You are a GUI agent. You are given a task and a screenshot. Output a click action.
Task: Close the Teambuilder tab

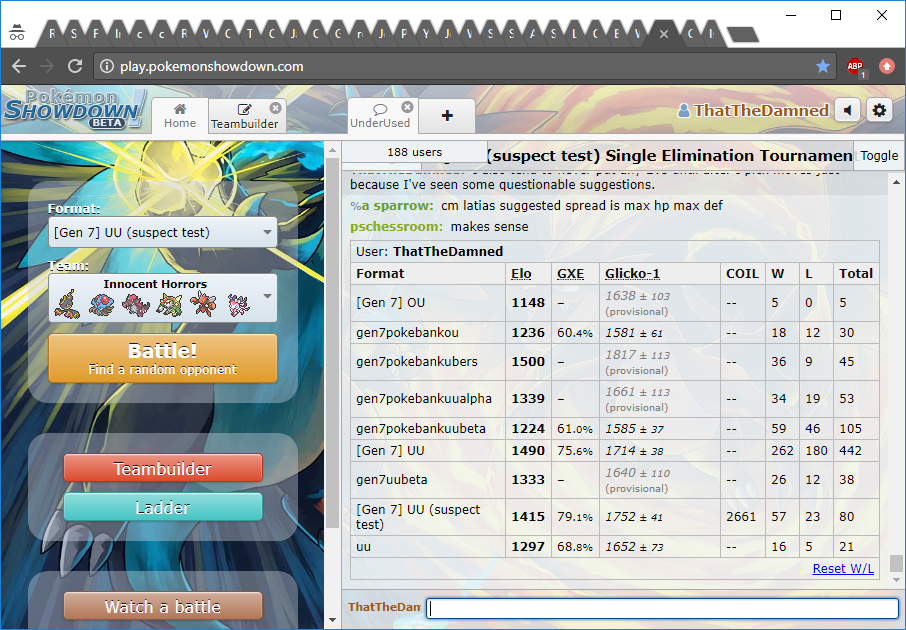[276, 107]
